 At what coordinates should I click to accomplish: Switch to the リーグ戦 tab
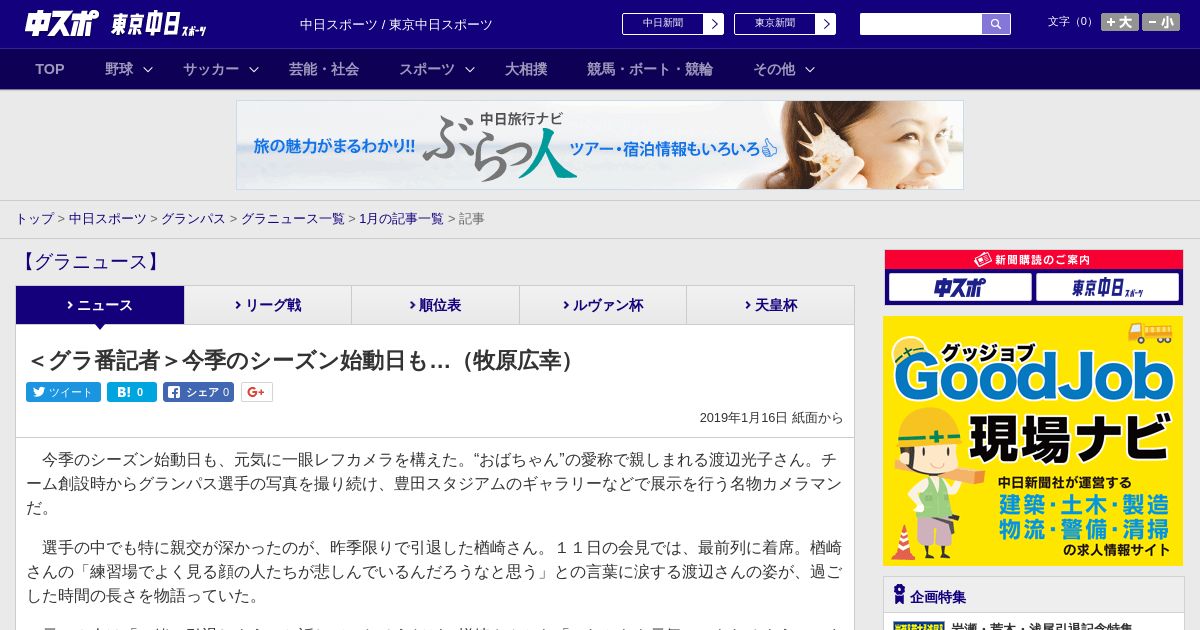(x=268, y=305)
